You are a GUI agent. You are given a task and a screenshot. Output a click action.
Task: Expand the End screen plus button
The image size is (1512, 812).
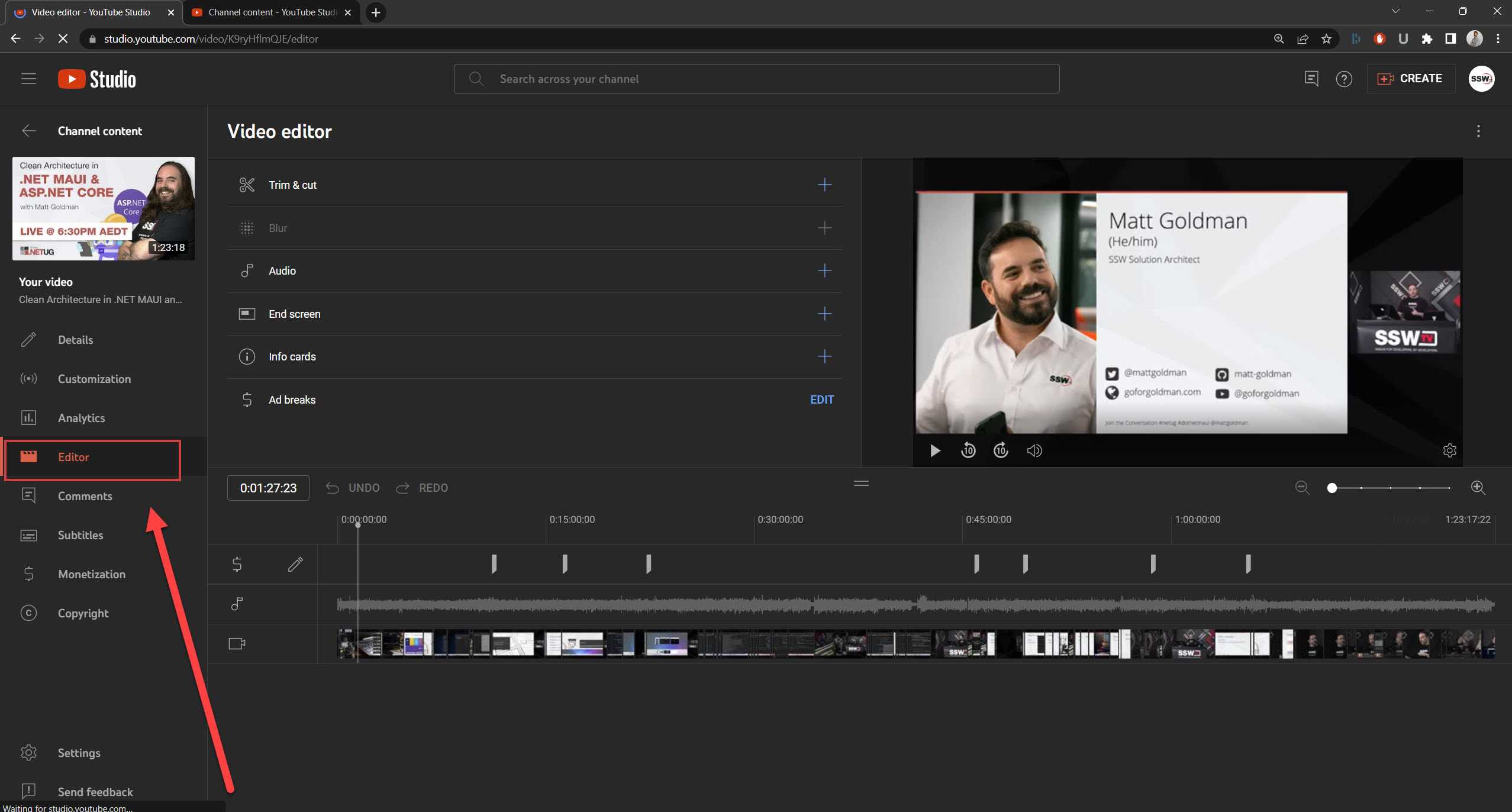point(824,314)
